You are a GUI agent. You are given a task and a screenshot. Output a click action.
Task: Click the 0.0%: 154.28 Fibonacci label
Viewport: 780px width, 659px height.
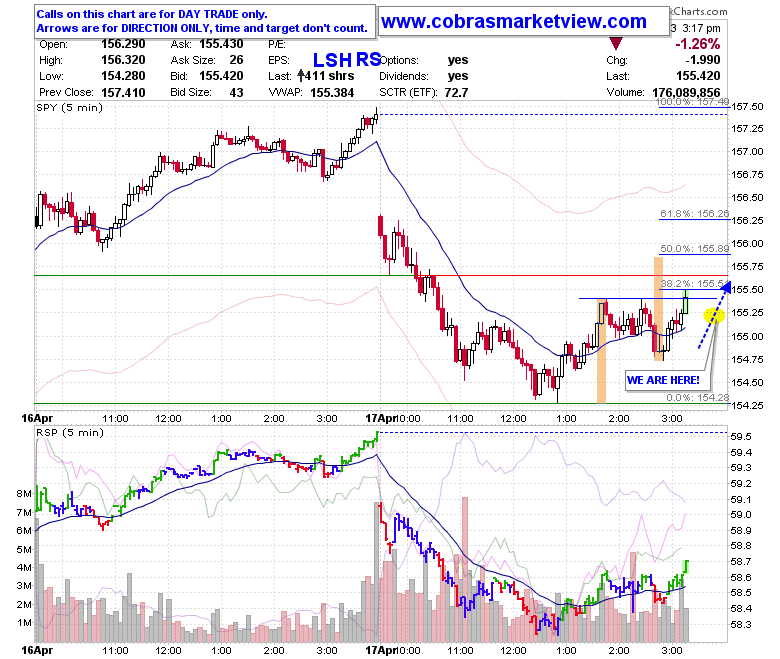(697, 397)
